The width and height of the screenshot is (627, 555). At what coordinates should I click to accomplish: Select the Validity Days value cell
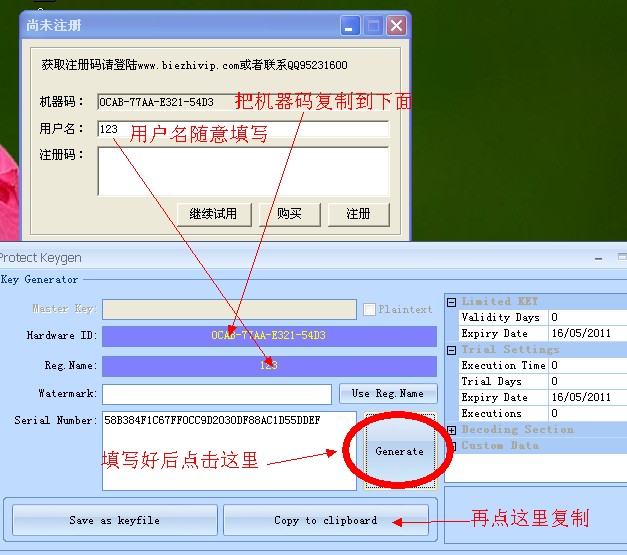tap(585, 318)
